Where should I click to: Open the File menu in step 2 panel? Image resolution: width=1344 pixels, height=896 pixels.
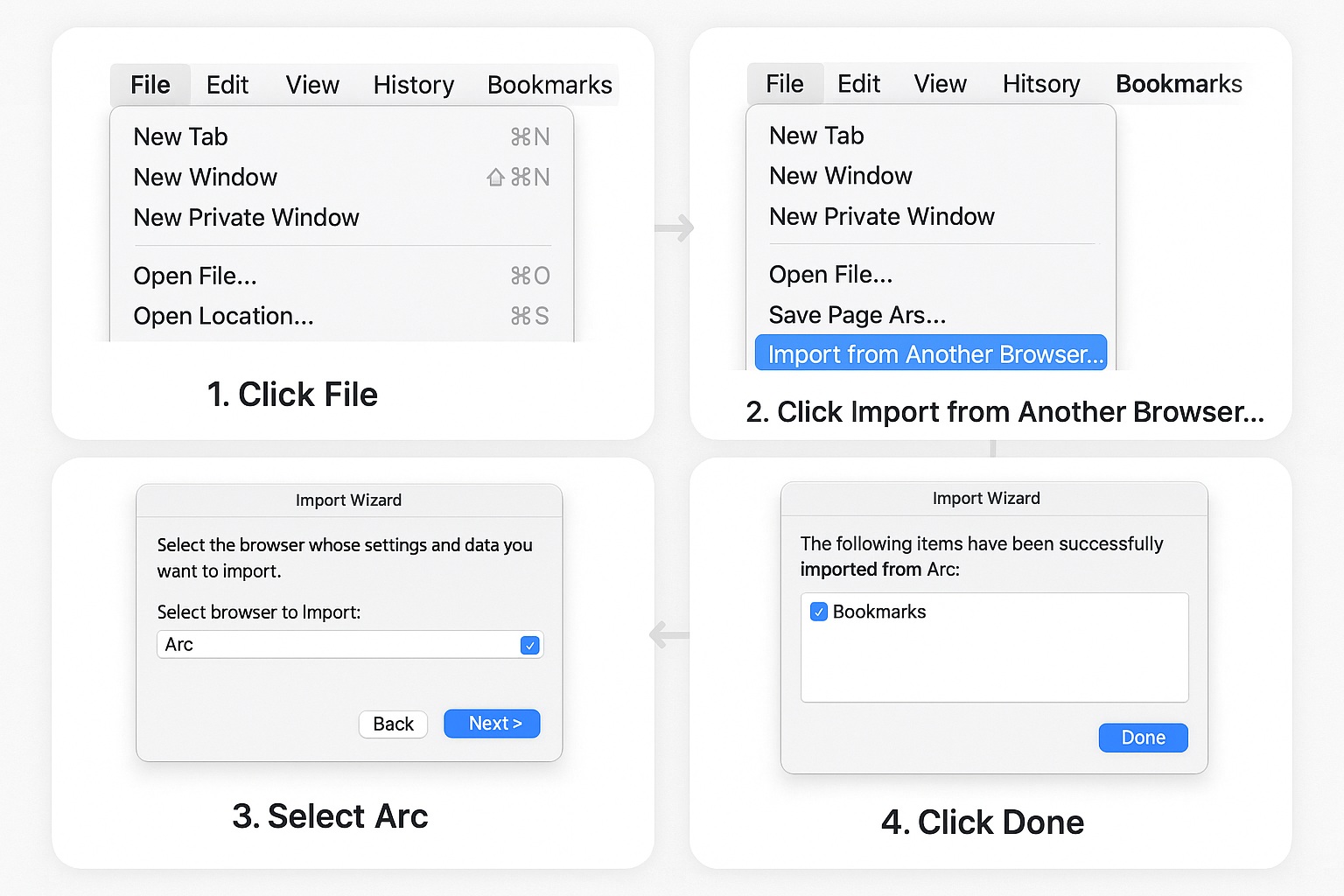[x=785, y=84]
